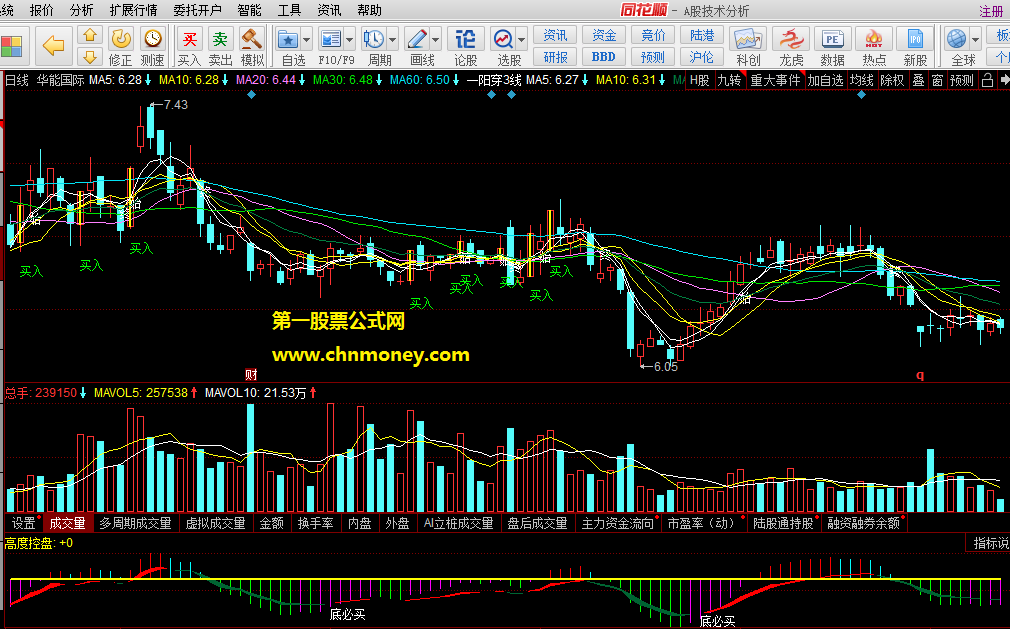Screen dimensions: 1010x629
Task: Expand the 全球 dropdown arrow
Action: (975, 40)
